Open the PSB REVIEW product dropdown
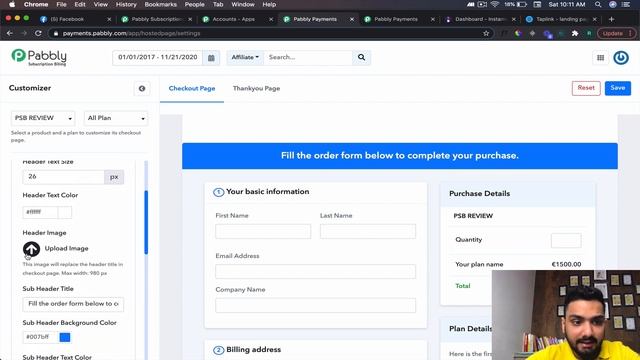 pyautogui.click(x=43, y=118)
